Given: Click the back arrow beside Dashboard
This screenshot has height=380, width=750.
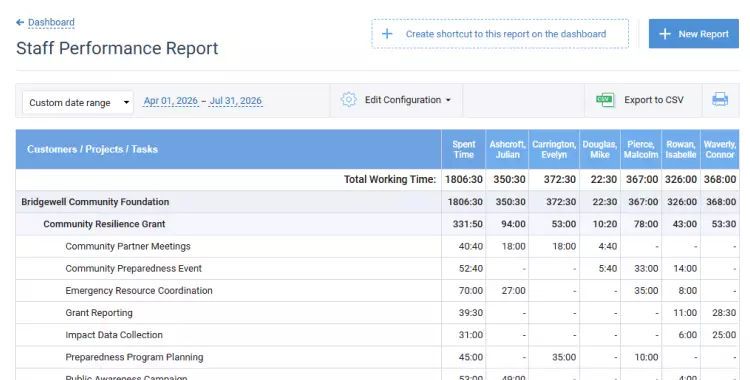Looking at the screenshot, I should [20, 22].
